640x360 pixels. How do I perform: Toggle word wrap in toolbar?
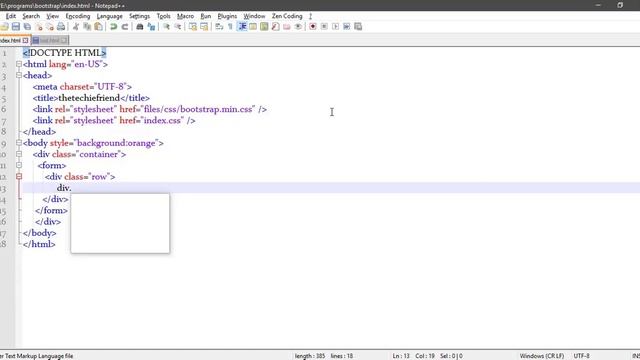pos(219,27)
